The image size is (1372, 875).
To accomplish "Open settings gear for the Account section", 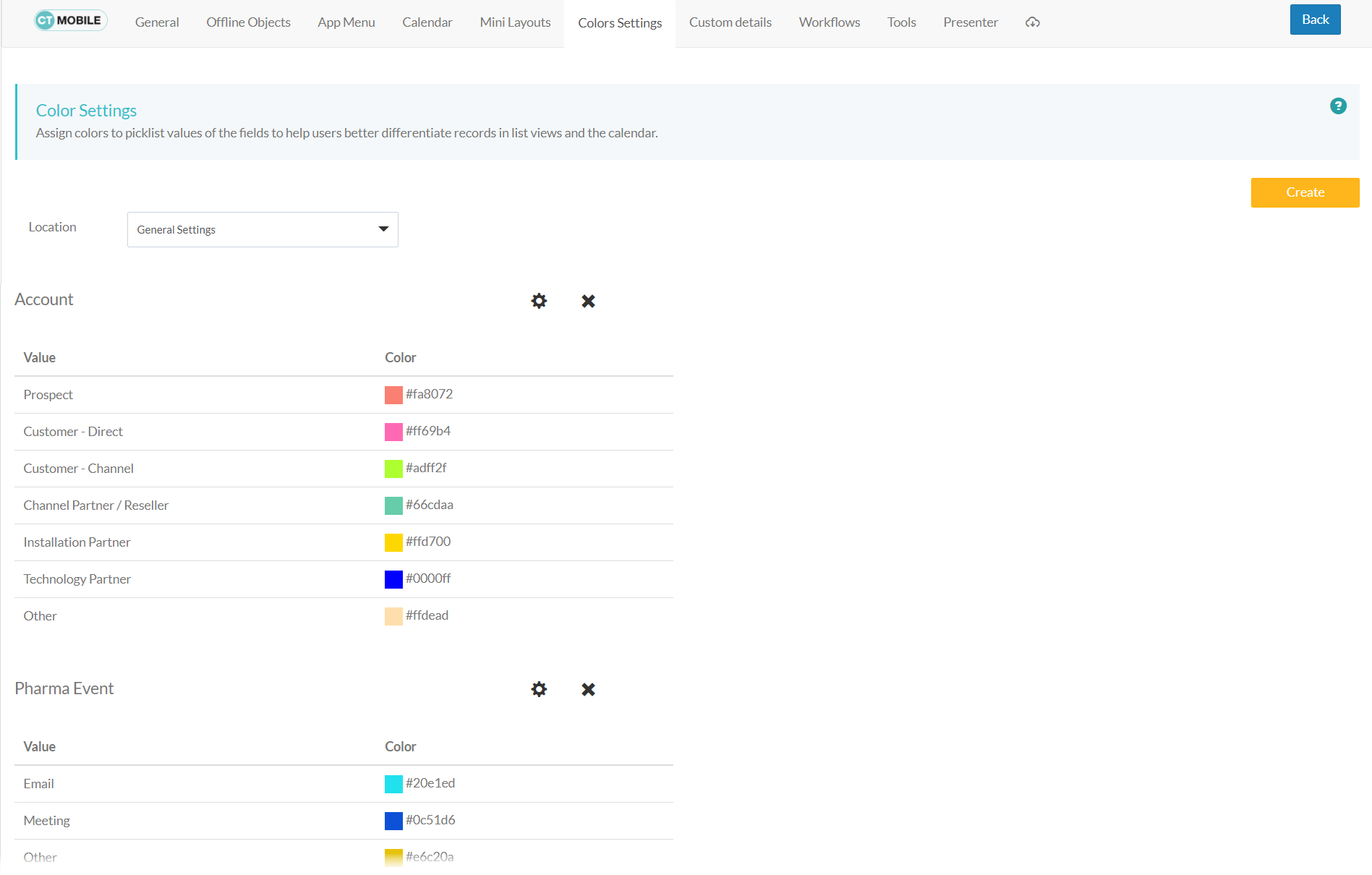I will 539,301.
